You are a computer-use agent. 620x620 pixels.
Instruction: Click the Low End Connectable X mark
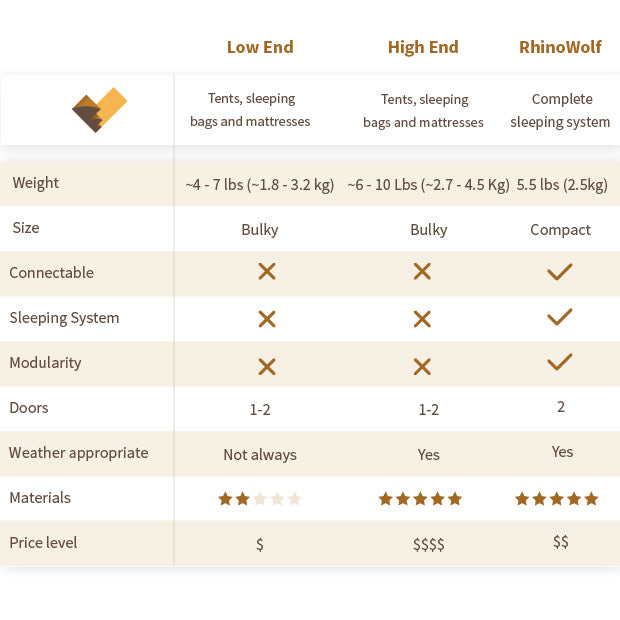267,272
